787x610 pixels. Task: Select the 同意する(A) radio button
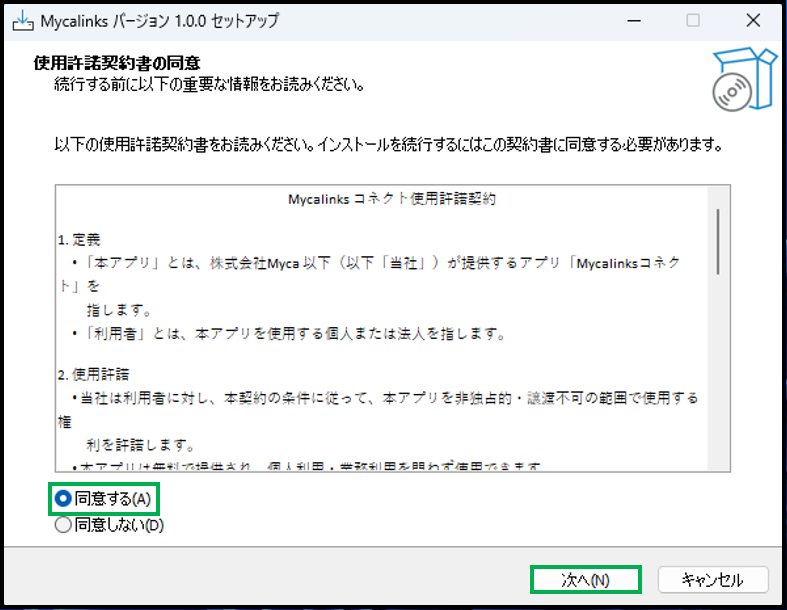point(64,498)
